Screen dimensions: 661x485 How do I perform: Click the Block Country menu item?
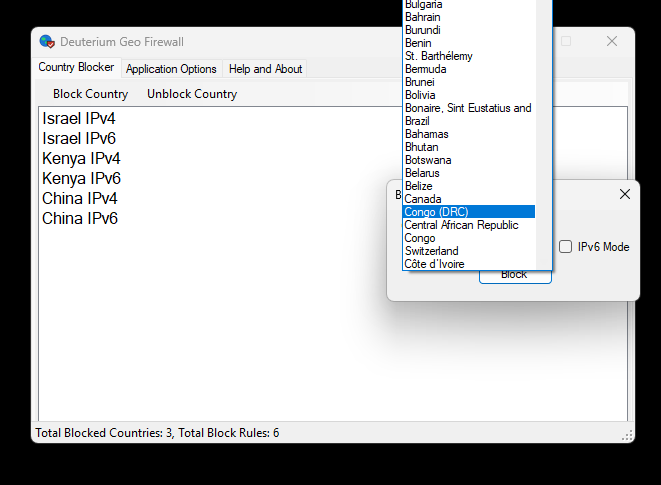[91, 94]
